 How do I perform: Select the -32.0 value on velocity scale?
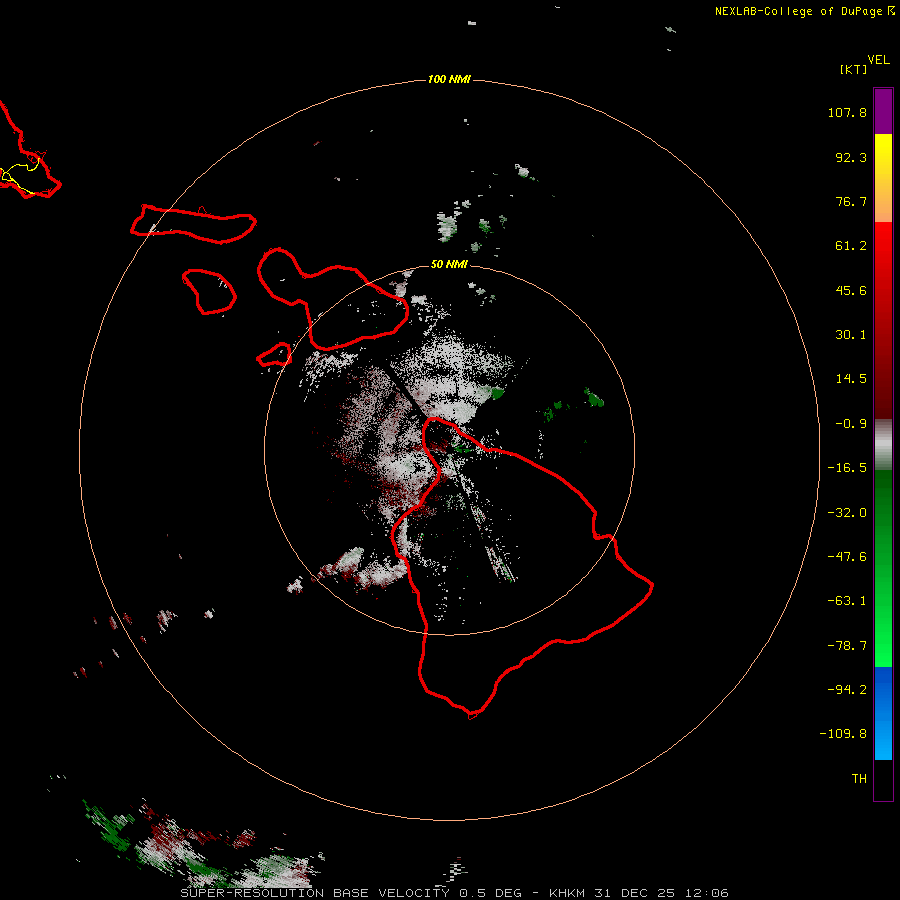click(847, 513)
